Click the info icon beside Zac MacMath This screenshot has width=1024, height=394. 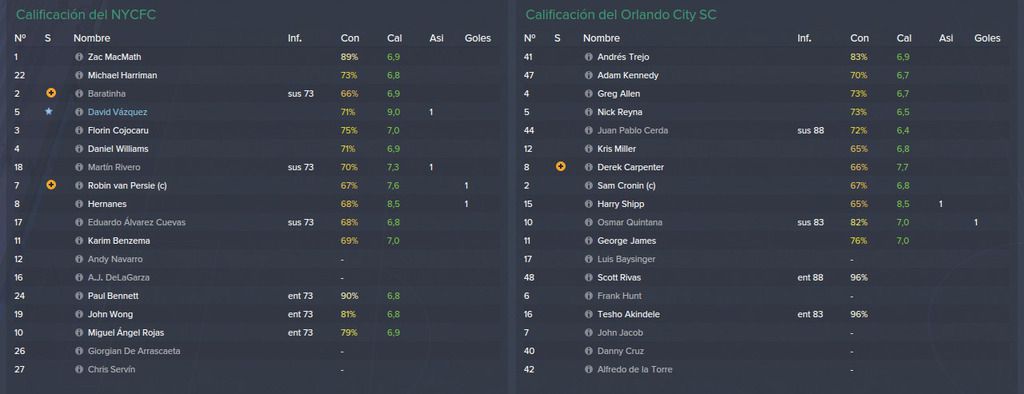tap(79, 57)
